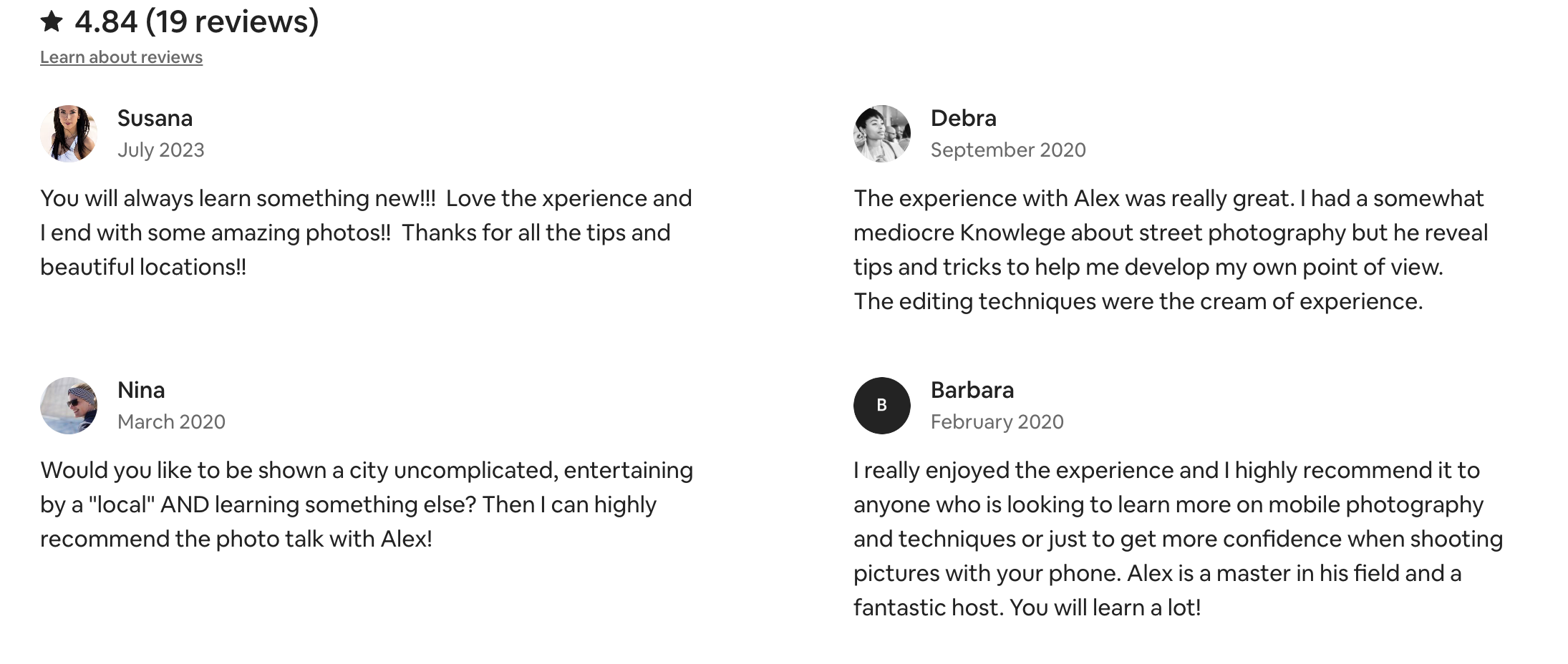Click Barbara's dark "B" initial avatar
1568x664 pixels.
(x=882, y=406)
